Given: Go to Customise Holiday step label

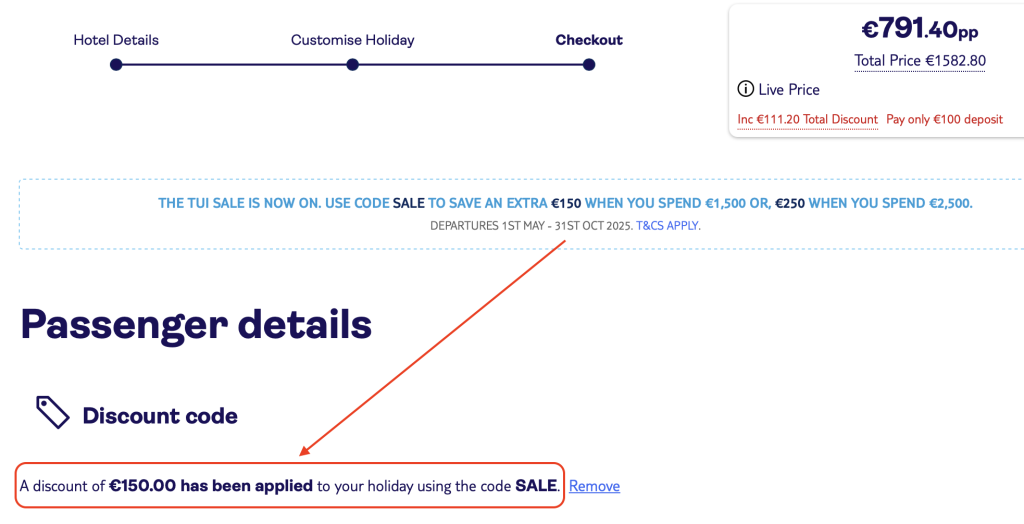Looking at the screenshot, I should [353, 40].
